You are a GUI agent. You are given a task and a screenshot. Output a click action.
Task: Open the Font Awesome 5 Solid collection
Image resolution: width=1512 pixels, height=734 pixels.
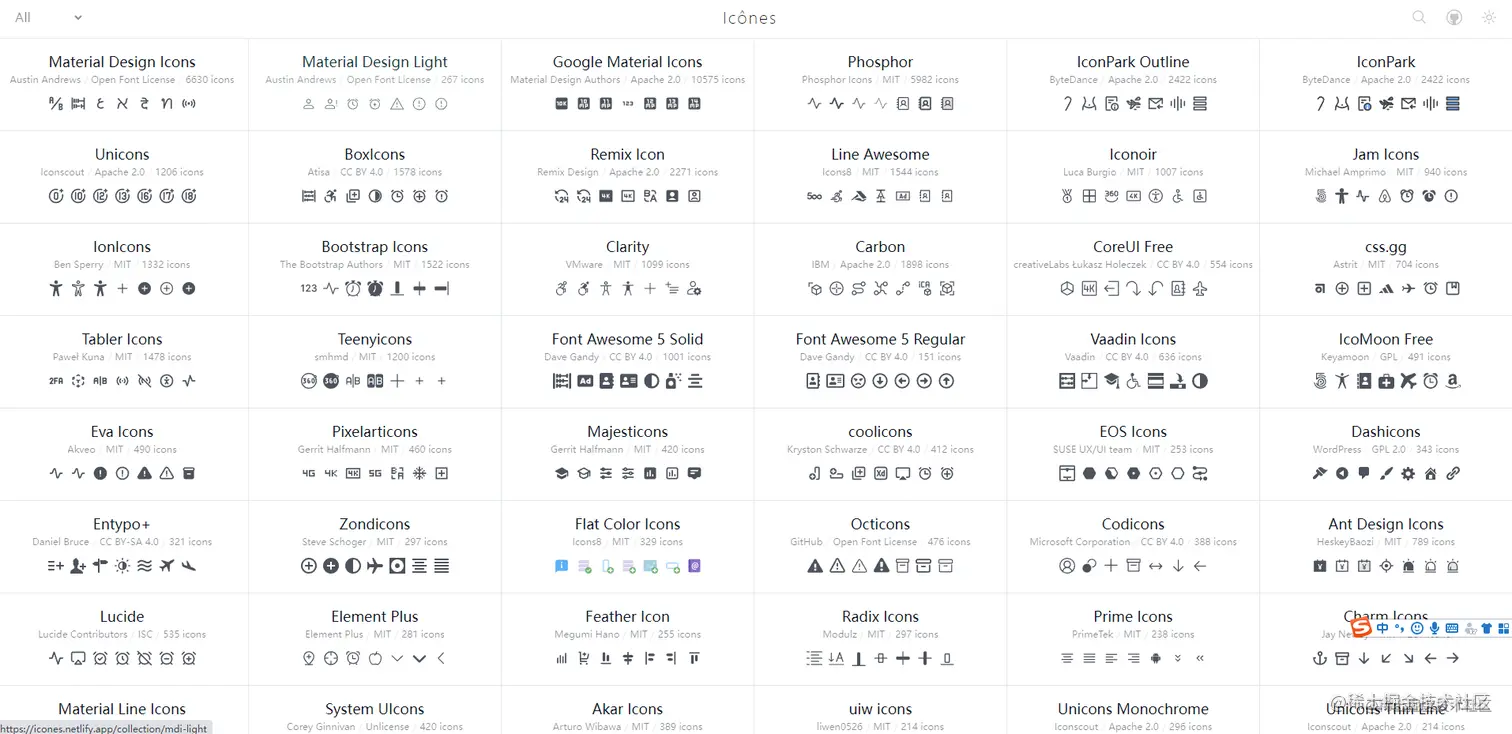(x=627, y=339)
